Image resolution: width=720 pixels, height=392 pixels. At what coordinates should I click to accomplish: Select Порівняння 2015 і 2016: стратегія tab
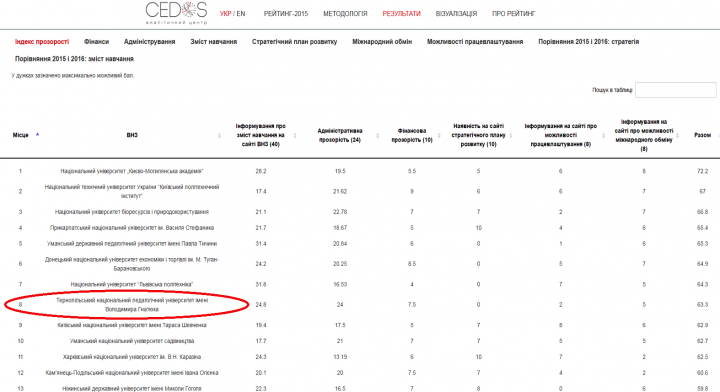(x=589, y=42)
